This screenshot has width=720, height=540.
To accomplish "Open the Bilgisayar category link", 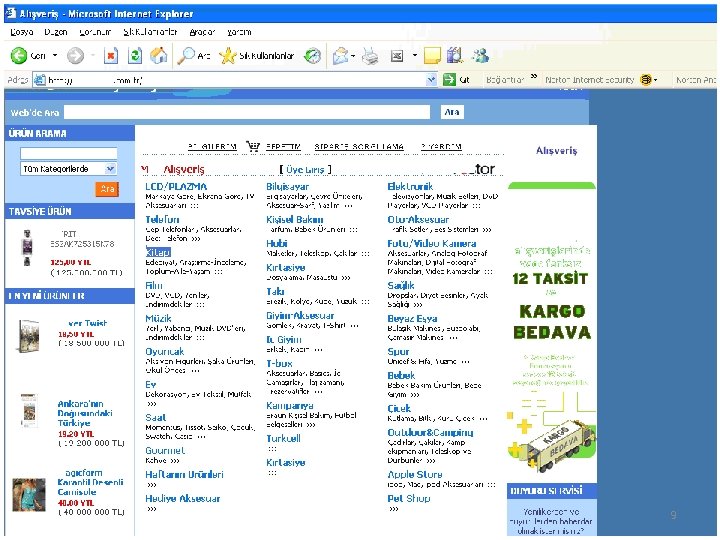I will (287, 186).
